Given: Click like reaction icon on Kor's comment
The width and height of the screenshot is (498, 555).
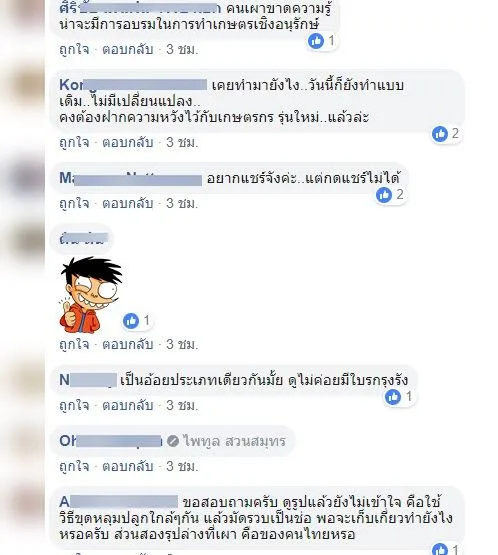Looking at the screenshot, I should (x=440, y=134).
